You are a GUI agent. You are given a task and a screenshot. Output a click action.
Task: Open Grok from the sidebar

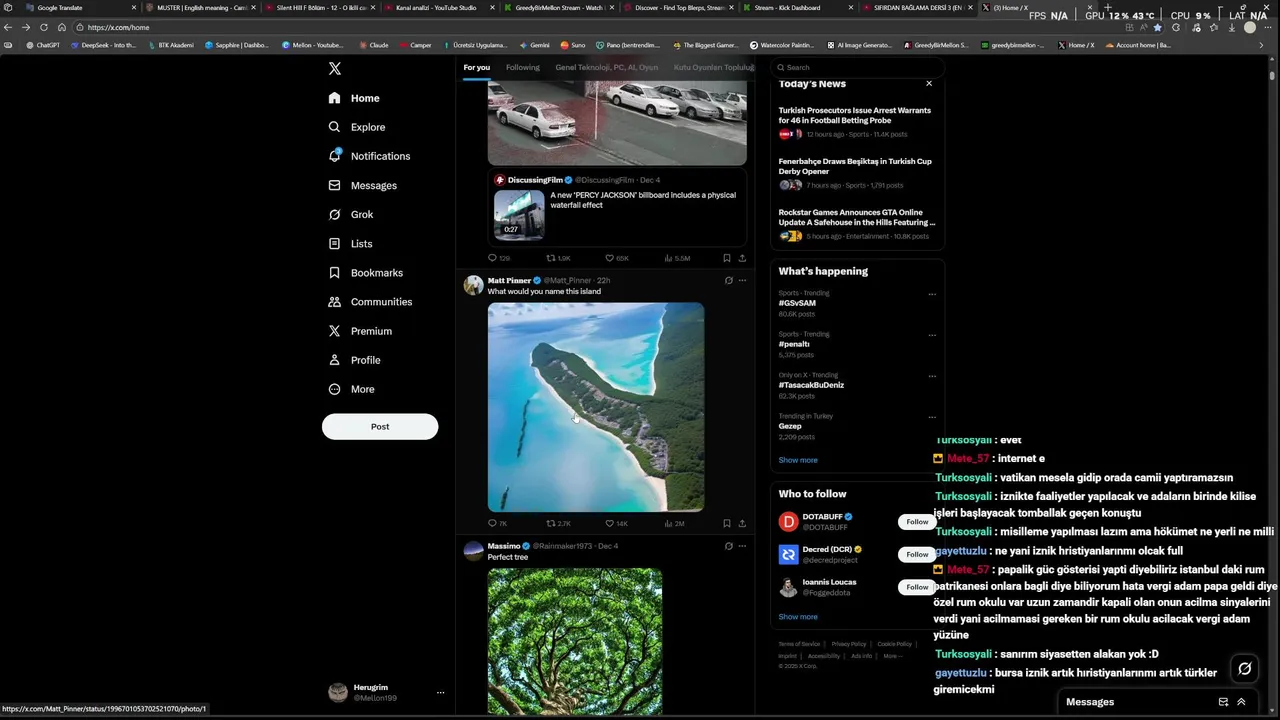tap(351, 214)
